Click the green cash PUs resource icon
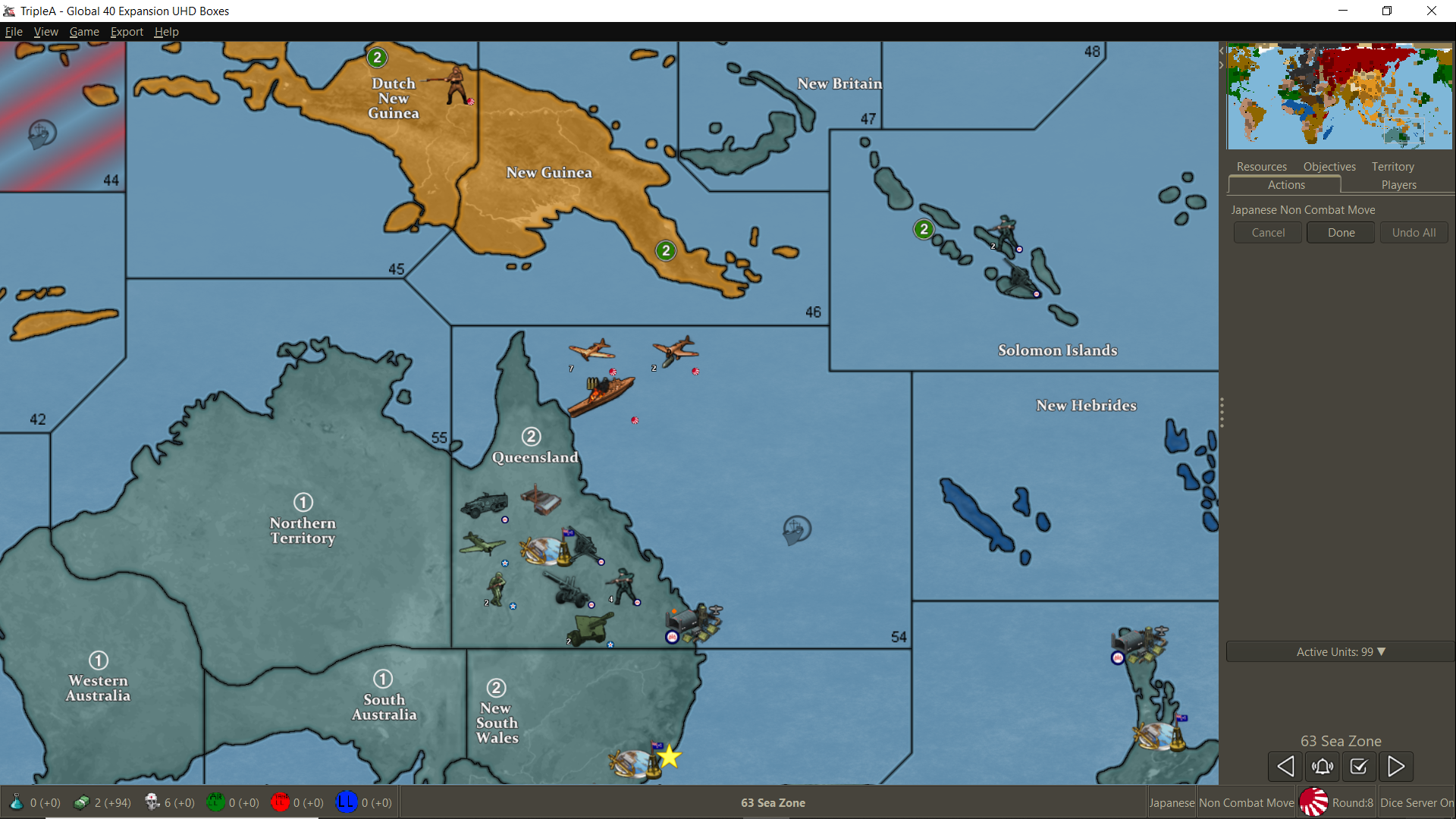Screen dimensions: 1456x819 [x=81, y=802]
